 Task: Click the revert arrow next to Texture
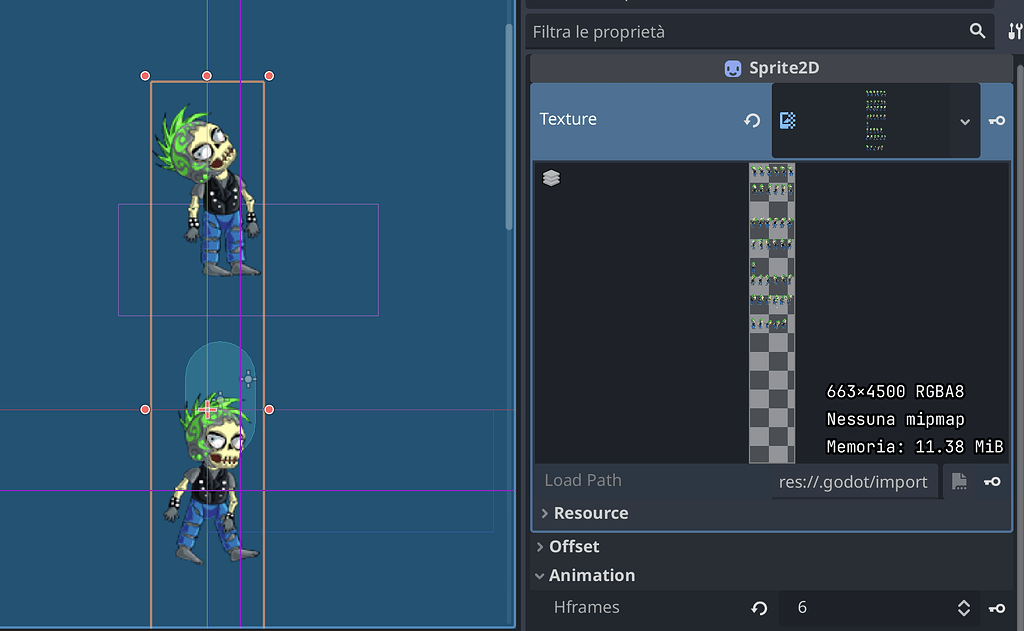click(x=752, y=120)
